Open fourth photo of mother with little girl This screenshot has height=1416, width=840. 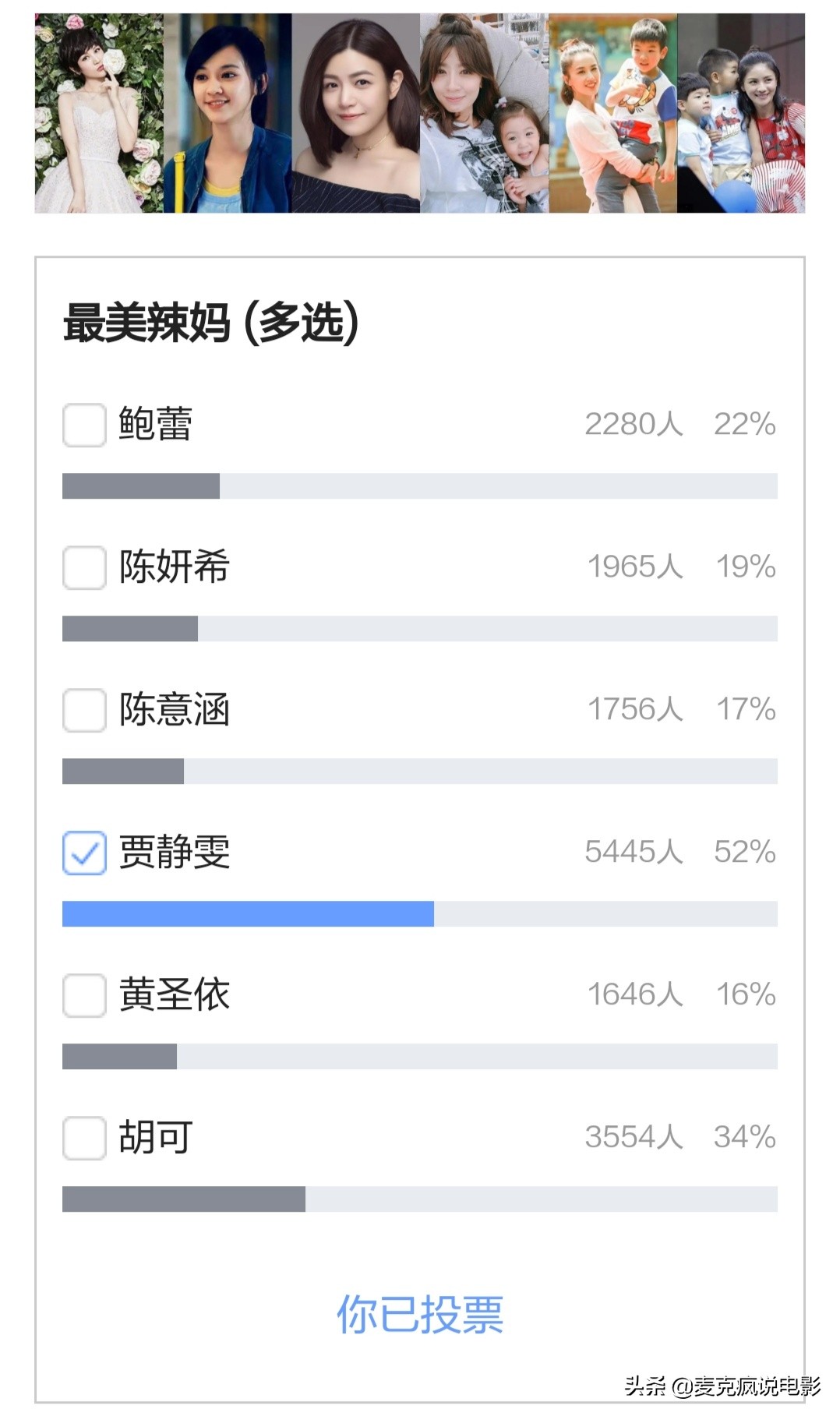click(484, 113)
